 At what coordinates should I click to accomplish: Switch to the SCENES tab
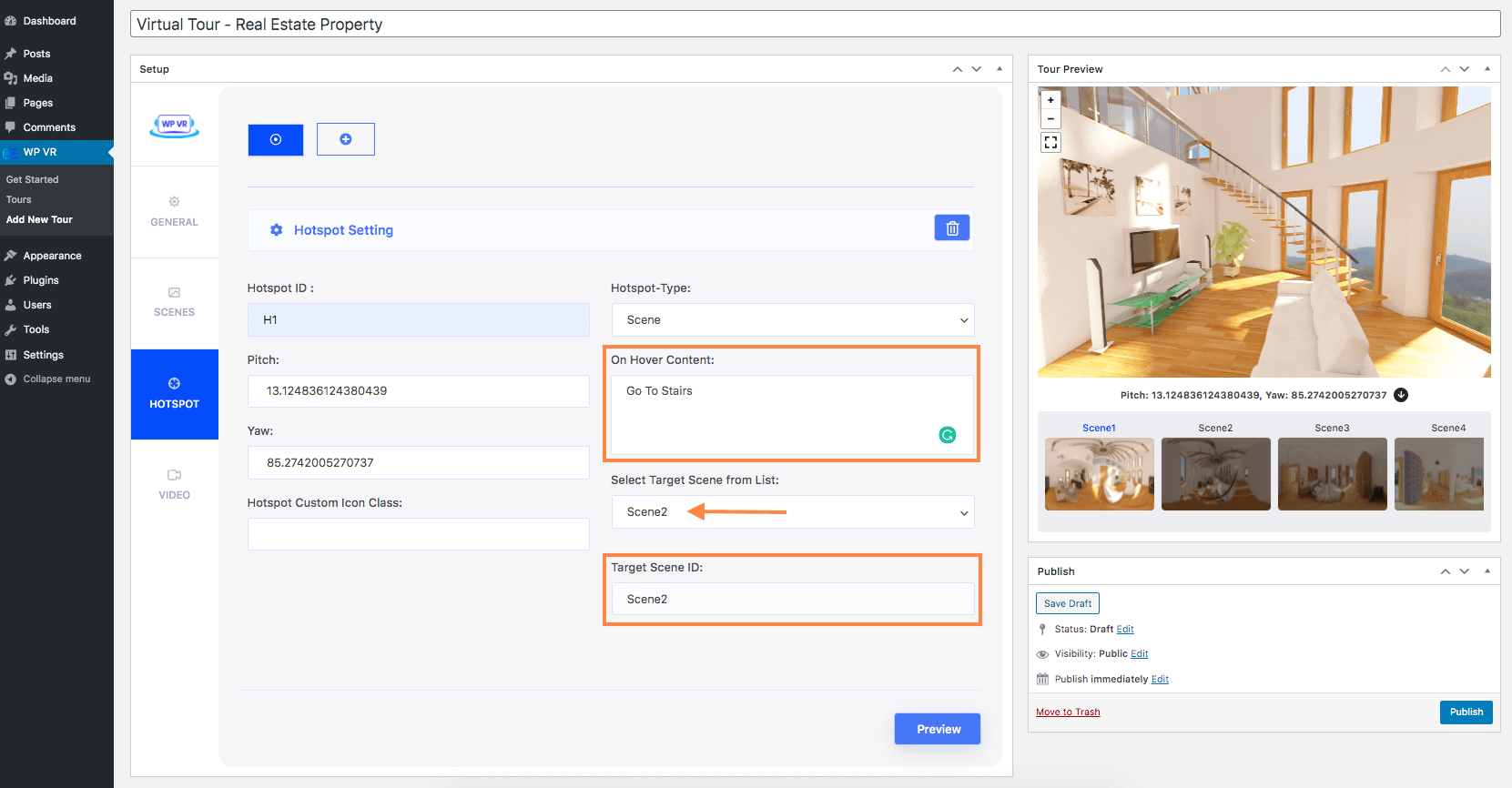174,302
